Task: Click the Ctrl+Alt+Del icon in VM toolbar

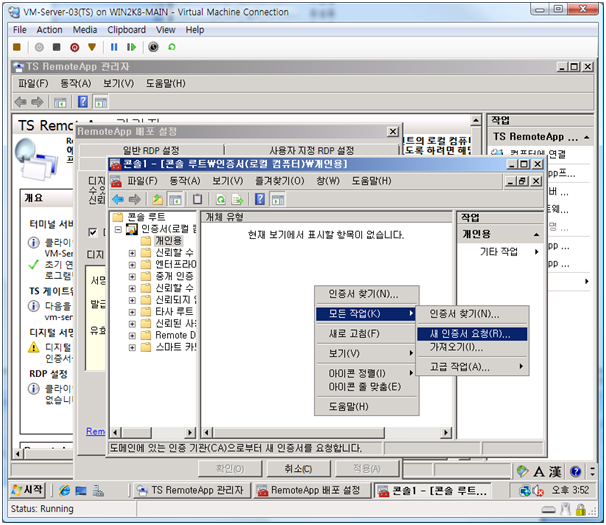Action: point(17,47)
